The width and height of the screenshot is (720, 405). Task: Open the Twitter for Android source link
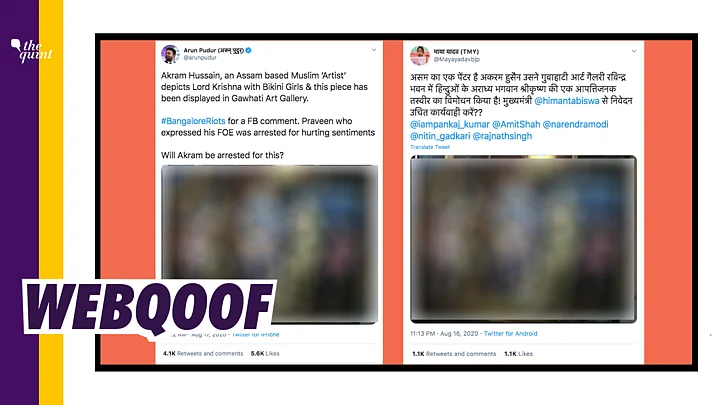(x=510, y=334)
